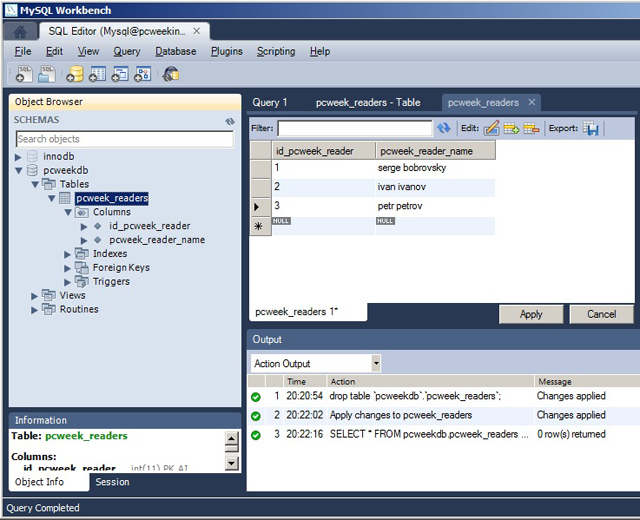640x520 pixels.
Task: Expand the innodb schema
Action: point(18,157)
